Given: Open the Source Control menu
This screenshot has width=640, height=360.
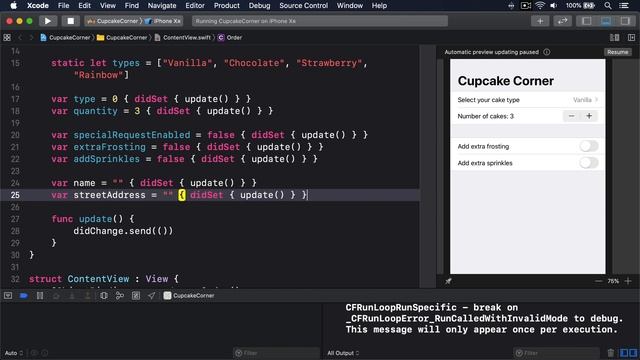Looking at the screenshot, I should click(303, 6).
